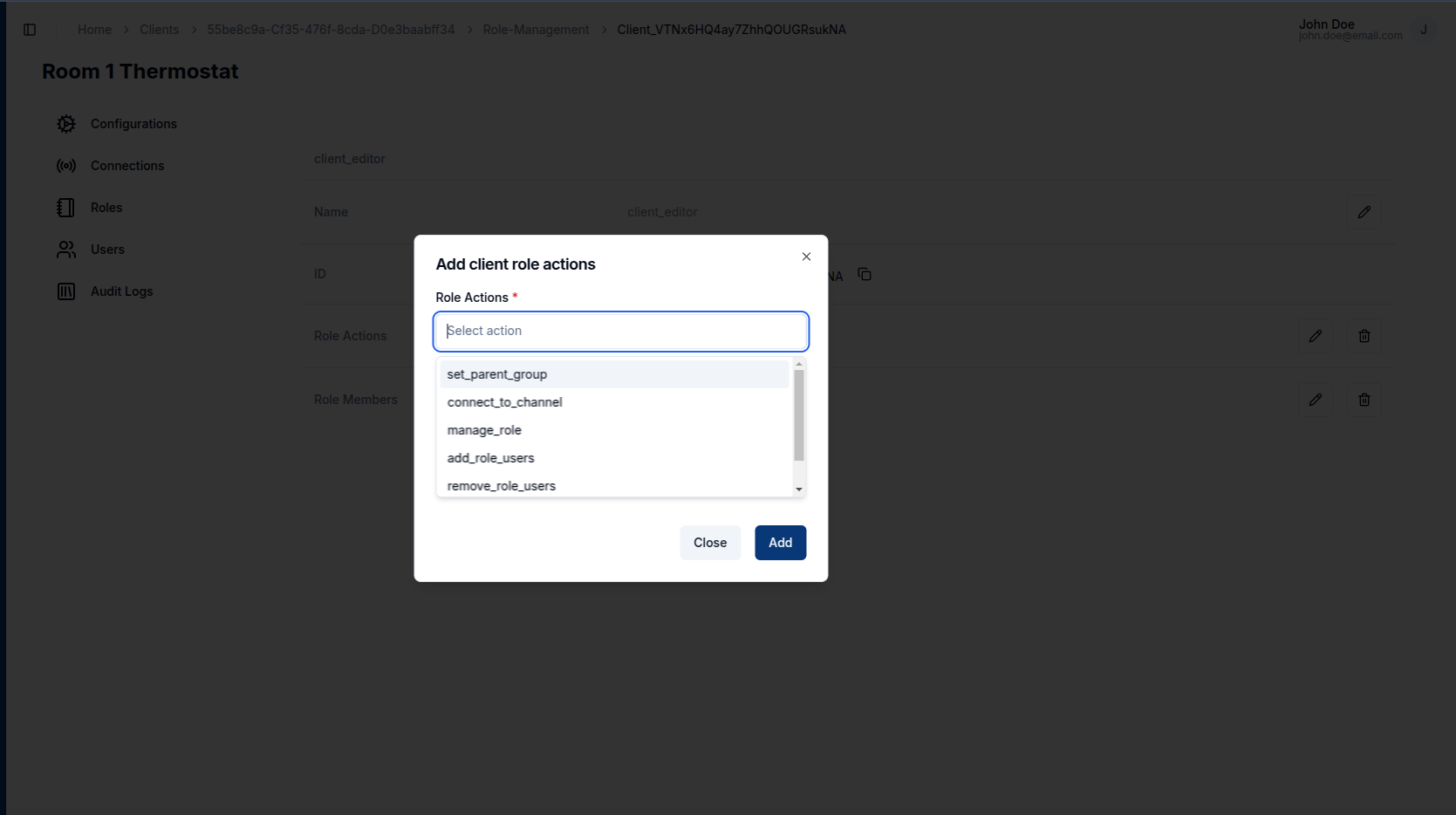Click the client_editor name value
Image resolution: width=1456 pixels, height=815 pixels.
[x=662, y=212]
